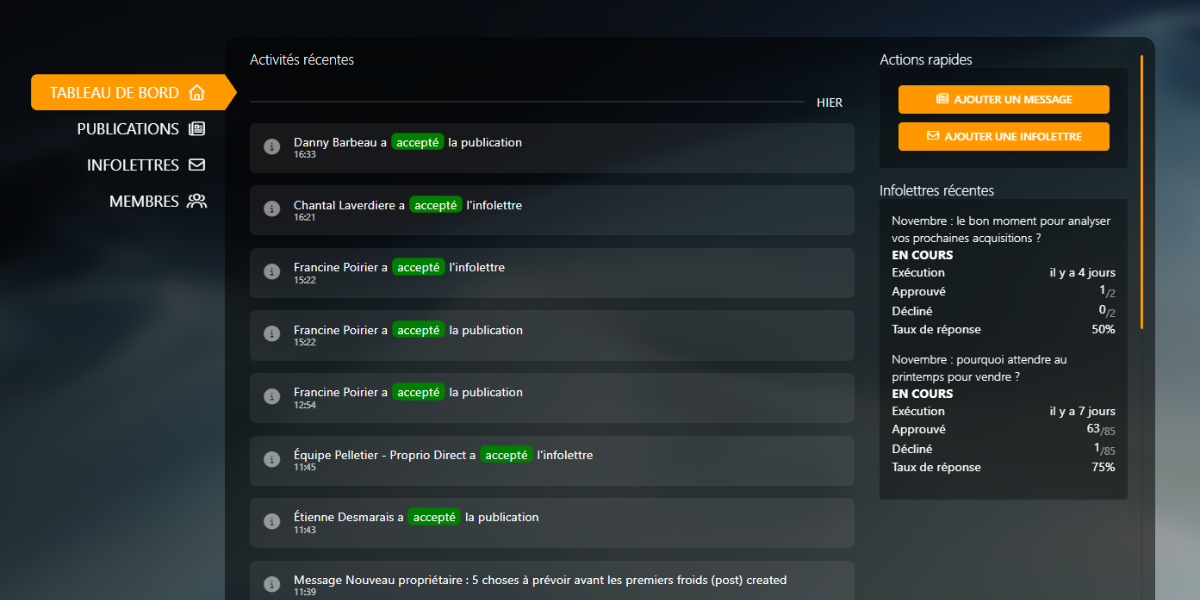Click the home icon beside Tableau de bord
Viewport: 1200px width, 600px height.
click(x=197, y=93)
